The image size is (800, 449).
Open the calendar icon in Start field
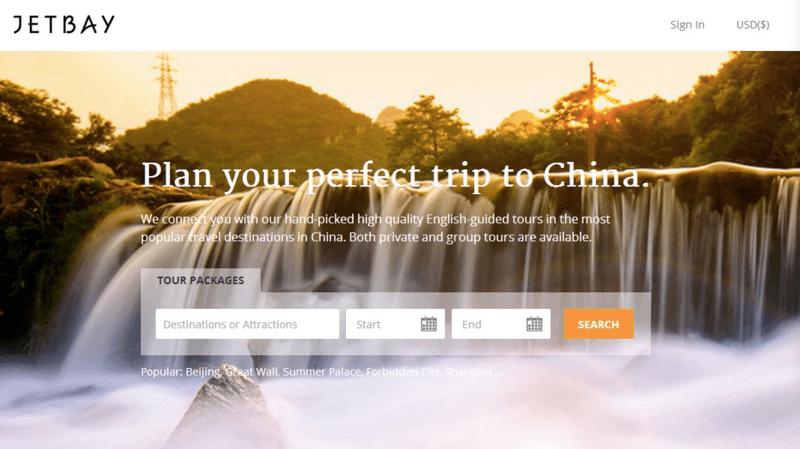pyautogui.click(x=429, y=324)
